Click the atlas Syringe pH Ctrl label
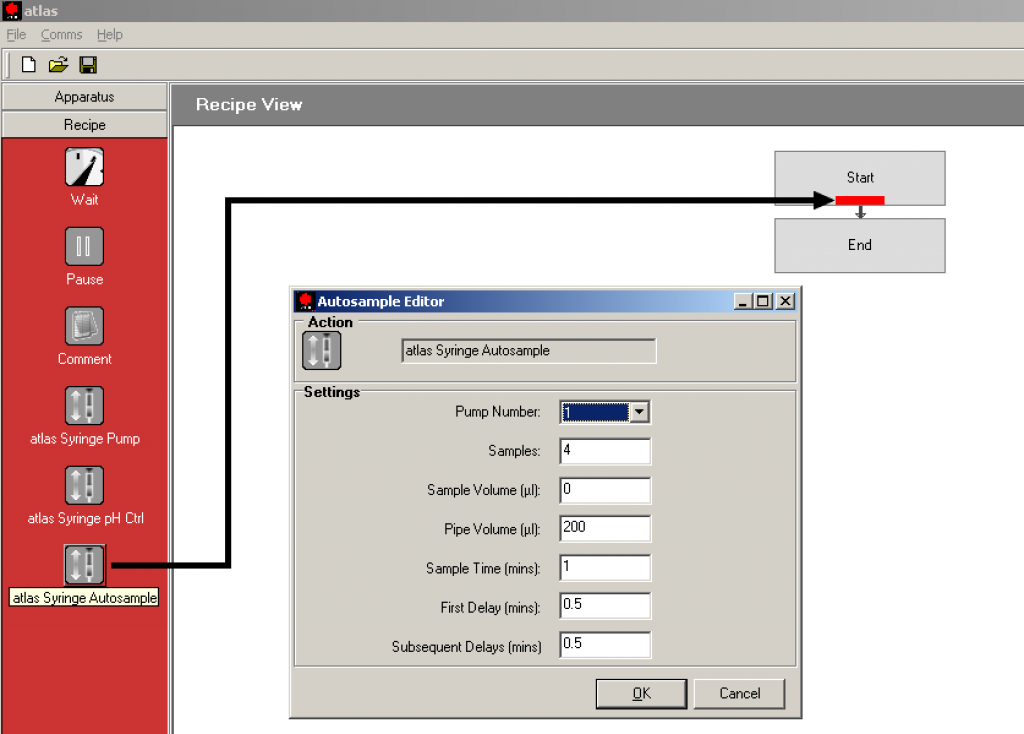Viewport: 1024px width, 734px height. pyautogui.click(x=86, y=519)
